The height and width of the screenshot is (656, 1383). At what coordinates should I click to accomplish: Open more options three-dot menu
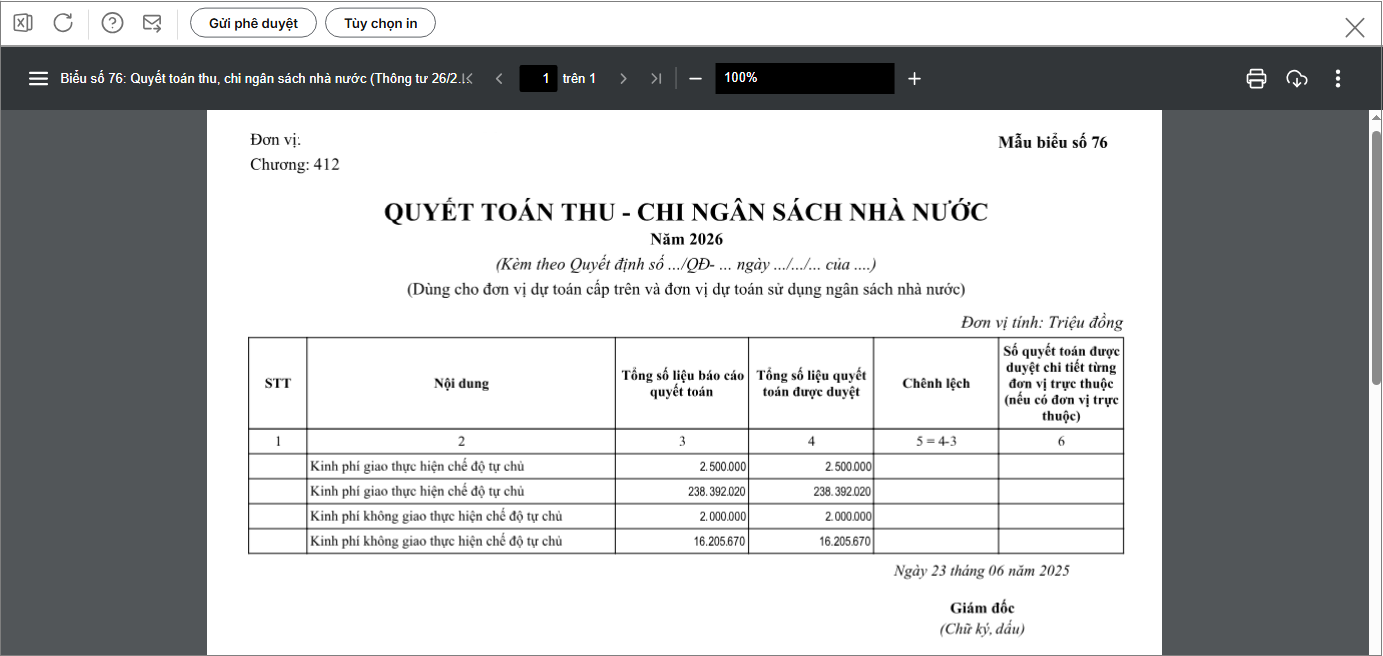pyautogui.click(x=1338, y=78)
